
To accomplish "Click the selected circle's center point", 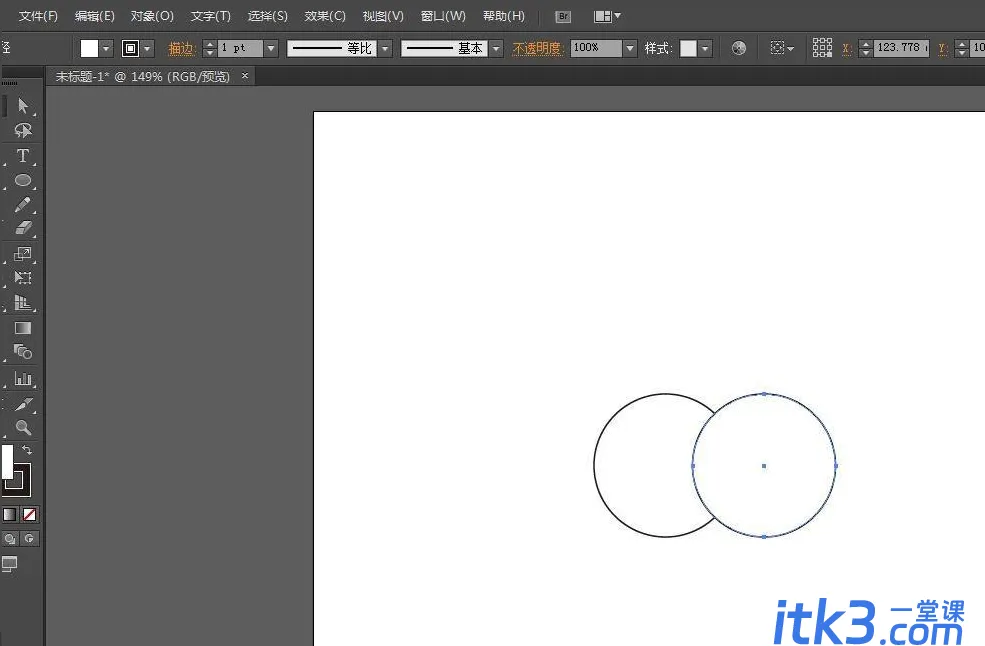I will [x=764, y=466].
